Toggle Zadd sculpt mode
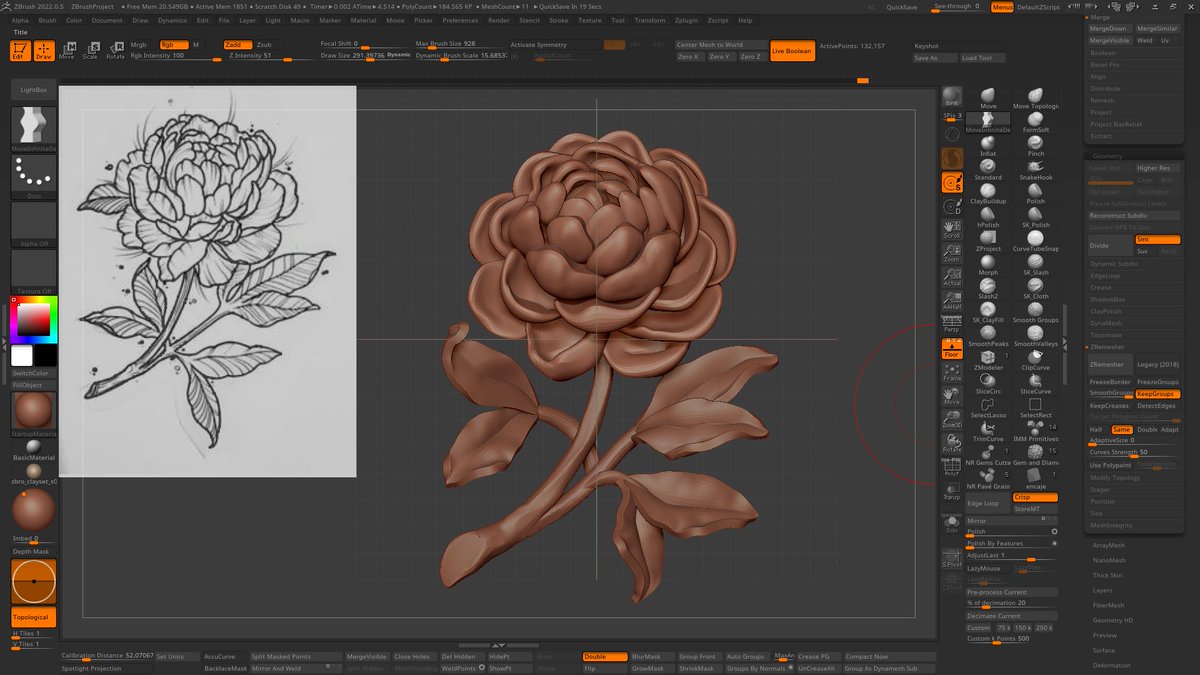 click(236, 45)
